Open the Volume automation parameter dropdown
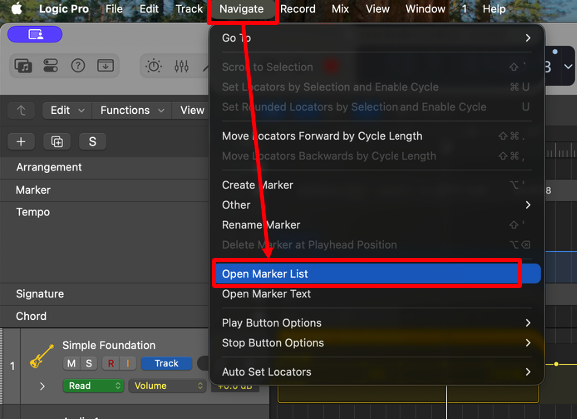This screenshot has height=419, width=577. click(167, 386)
